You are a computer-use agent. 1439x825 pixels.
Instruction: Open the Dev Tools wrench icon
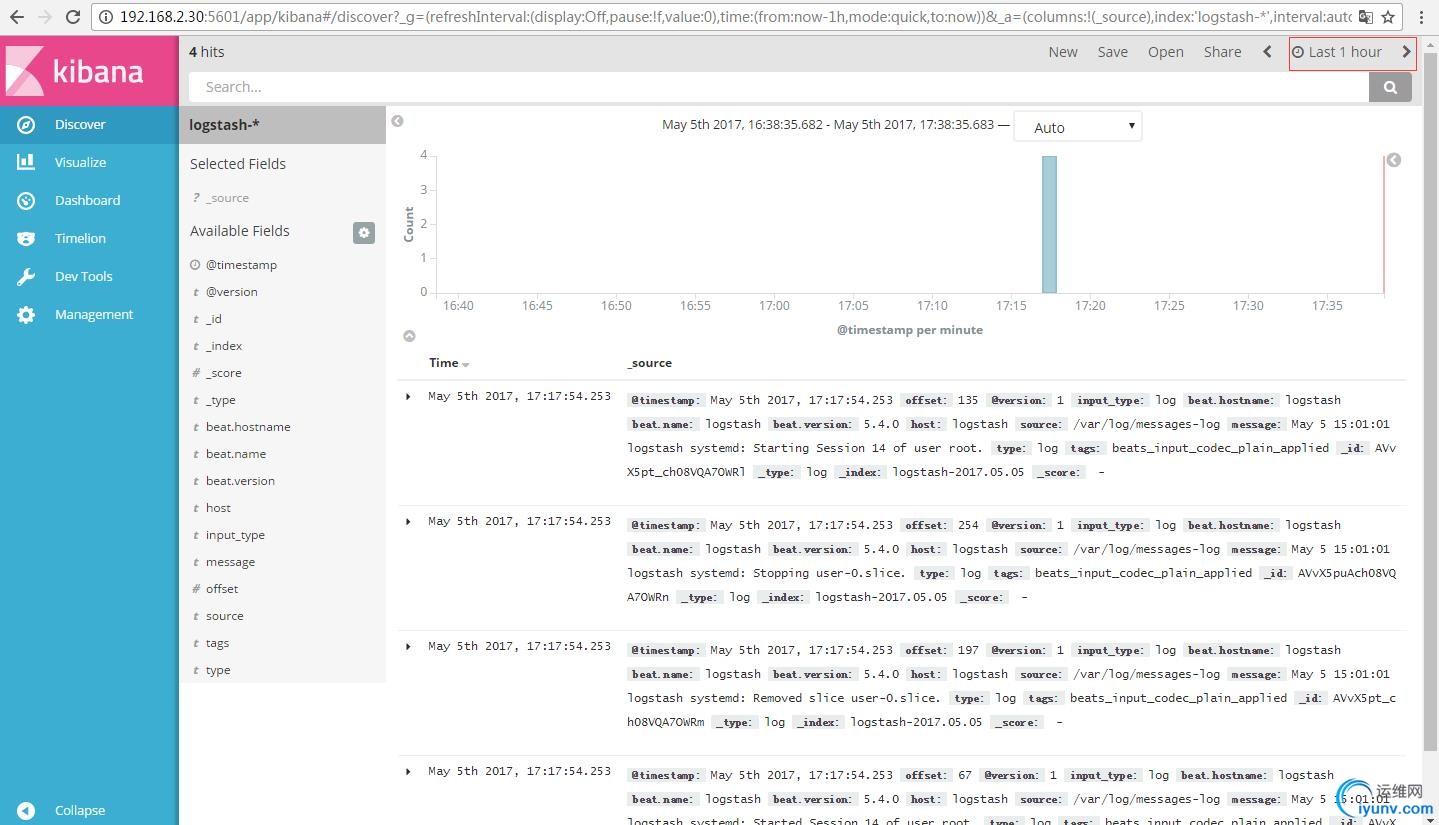coord(26,277)
